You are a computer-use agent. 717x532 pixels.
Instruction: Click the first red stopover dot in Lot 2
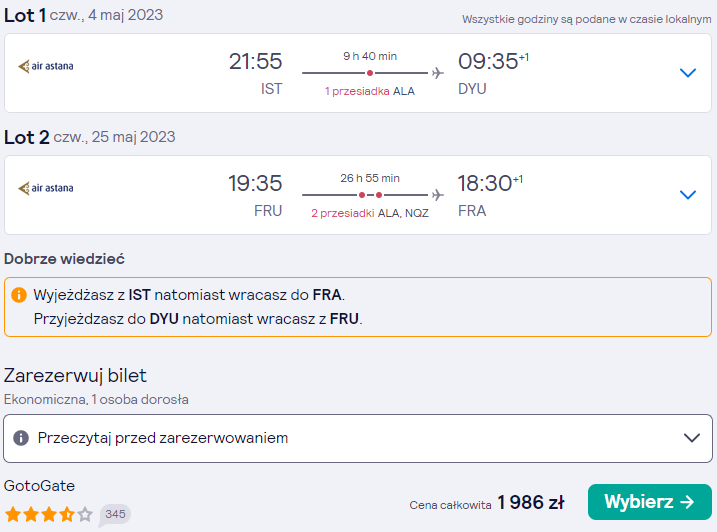pos(362,195)
